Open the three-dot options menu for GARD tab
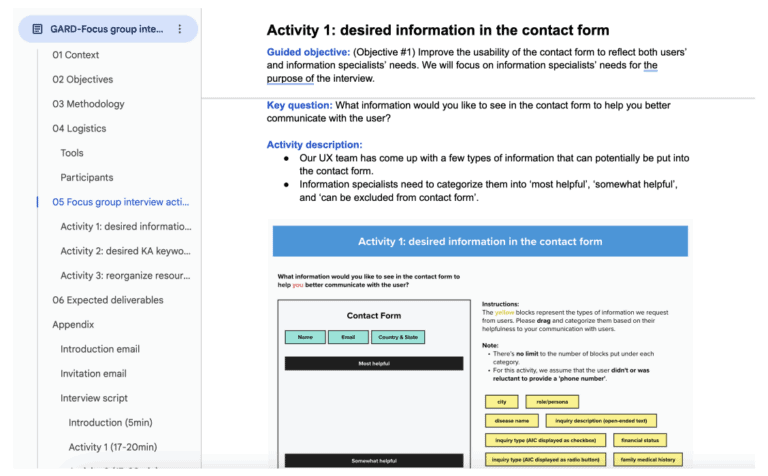Image resolution: width=768 pixels, height=476 pixels. click(180, 29)
